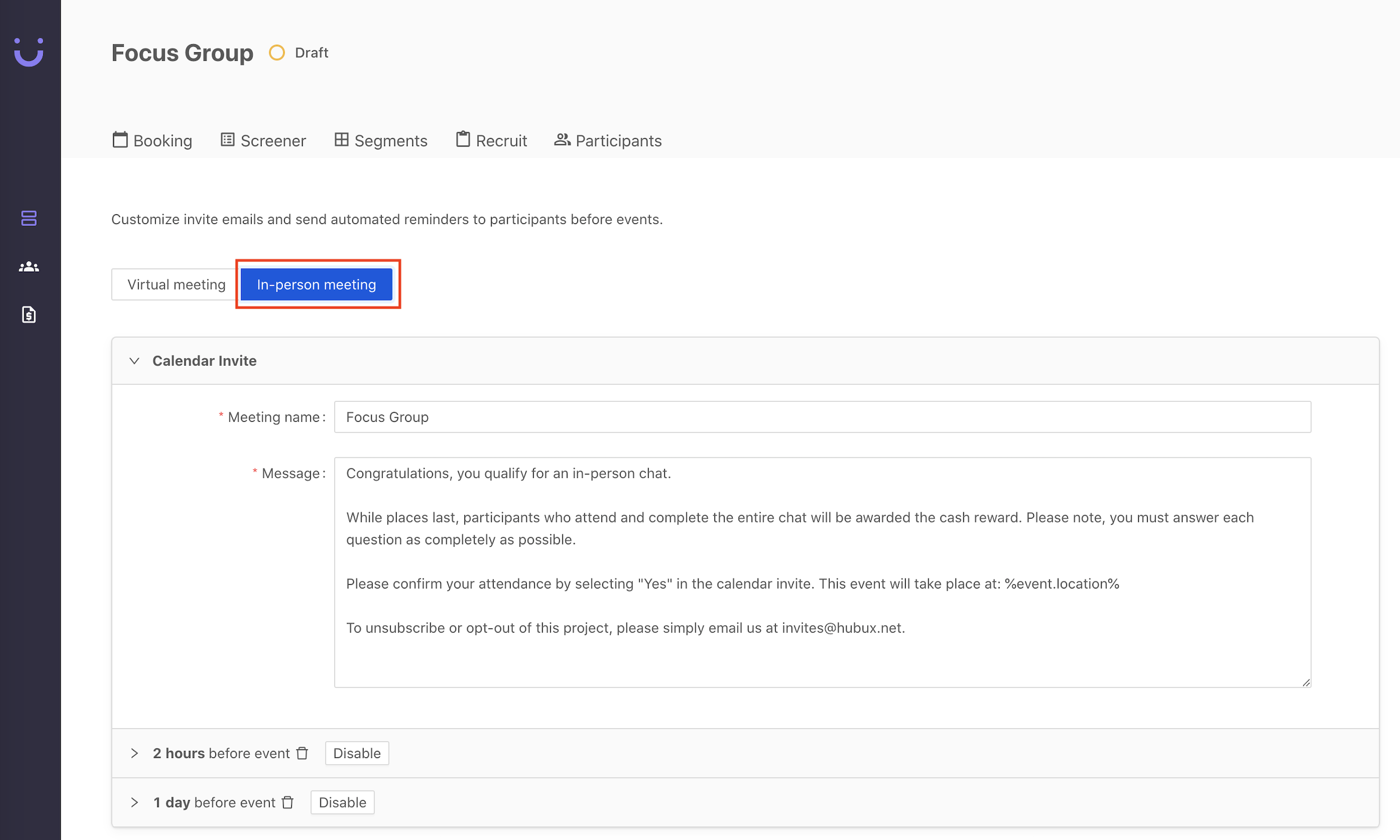Expand the 1 day before event reminder

(x=134, y=802)
